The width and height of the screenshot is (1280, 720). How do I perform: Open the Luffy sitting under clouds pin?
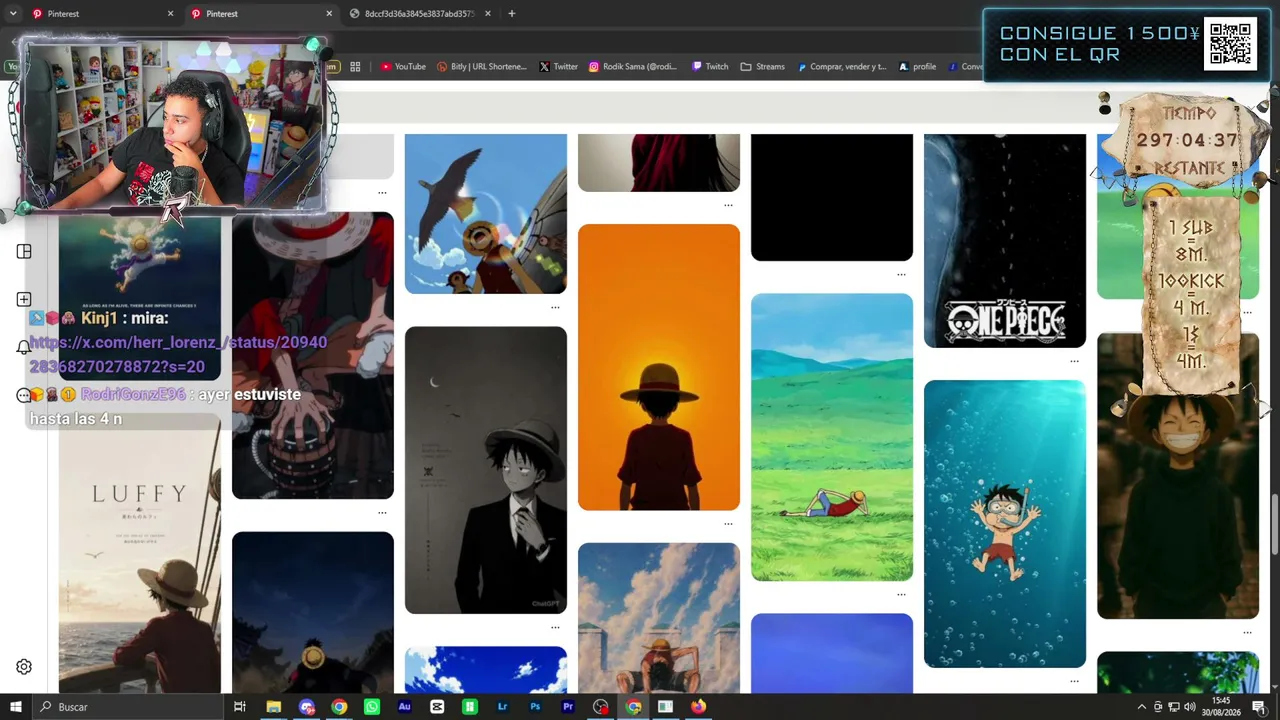click(659, 618)
